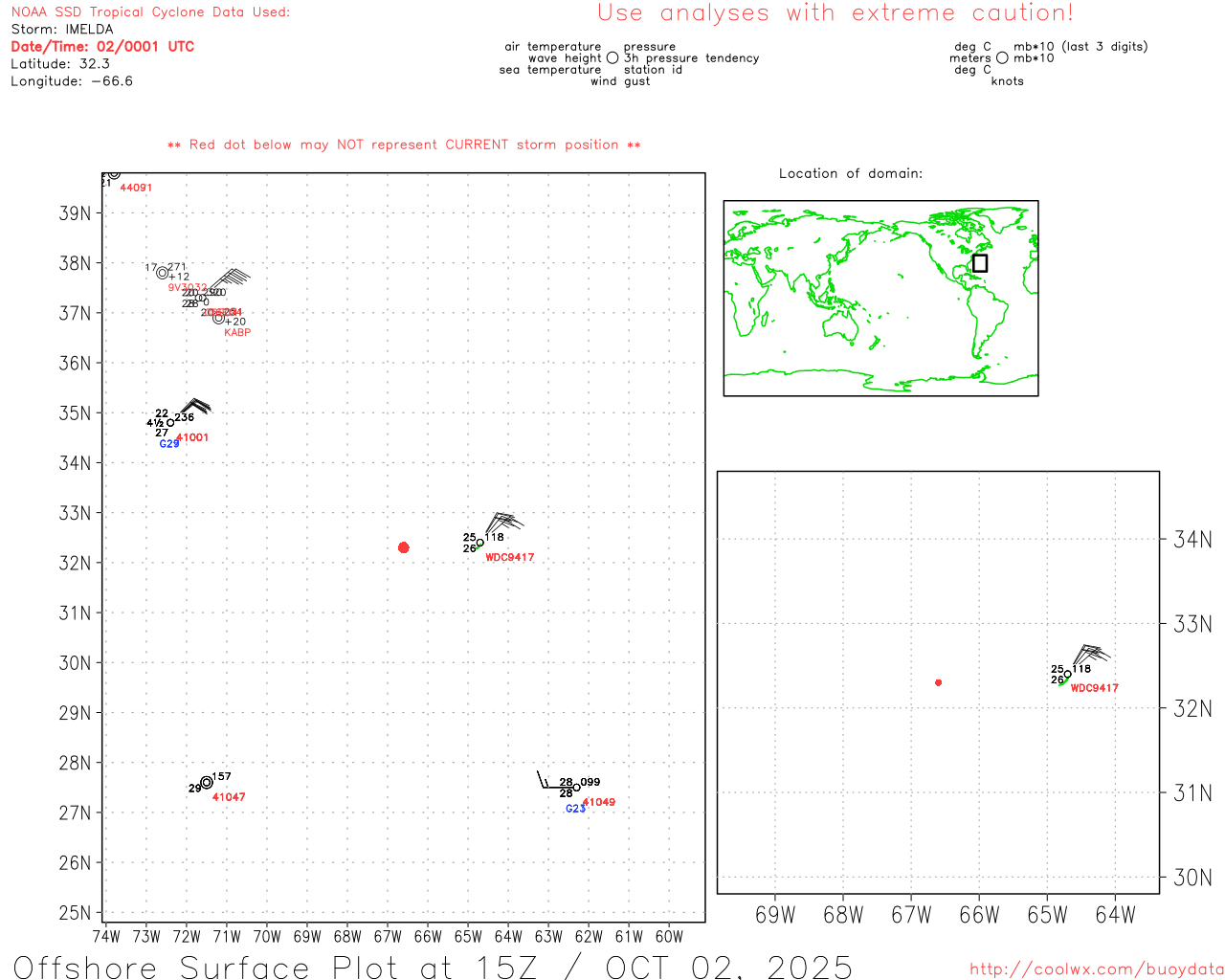Screen dimensions: 1225x980
Task: Click the '3h pressure tendency' legend label
Action: [x=691, y=58]
